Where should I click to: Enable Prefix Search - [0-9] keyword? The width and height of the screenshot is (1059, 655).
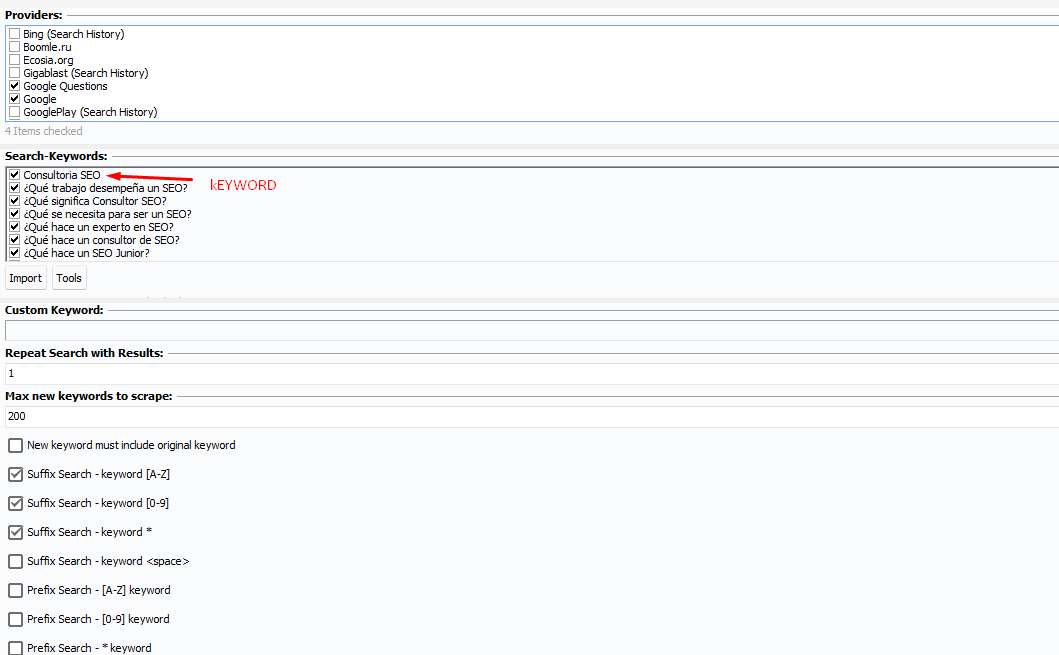[16, 620]
